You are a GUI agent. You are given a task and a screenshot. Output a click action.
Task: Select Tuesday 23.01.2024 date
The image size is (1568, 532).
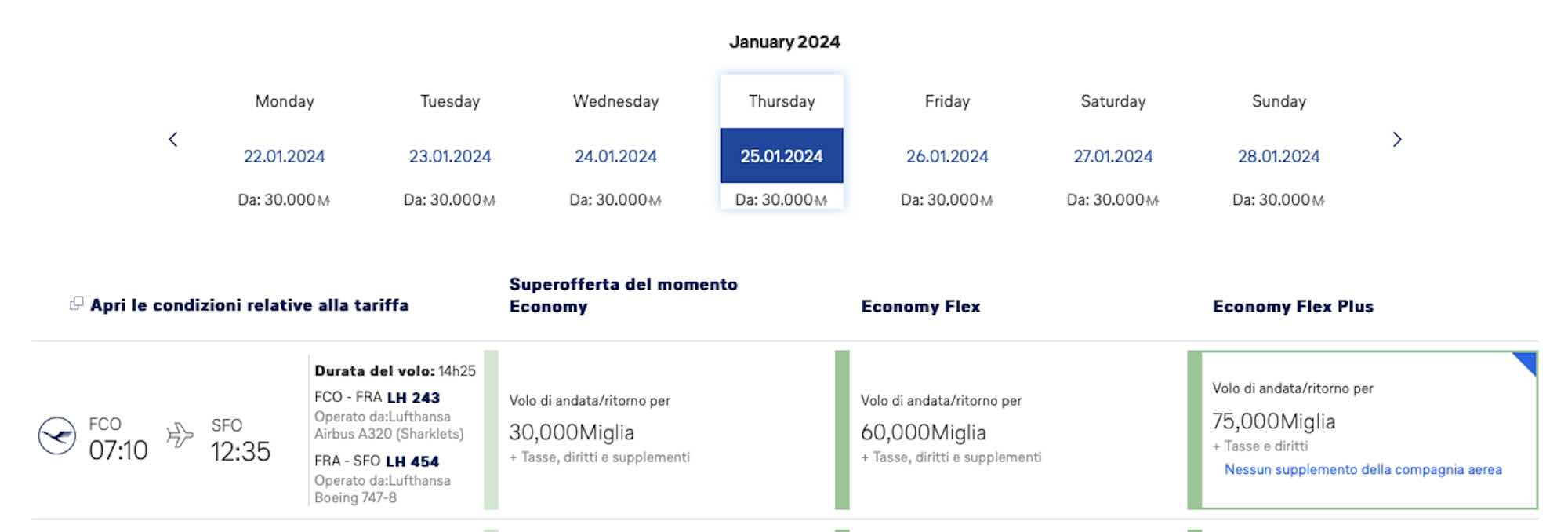450,156
